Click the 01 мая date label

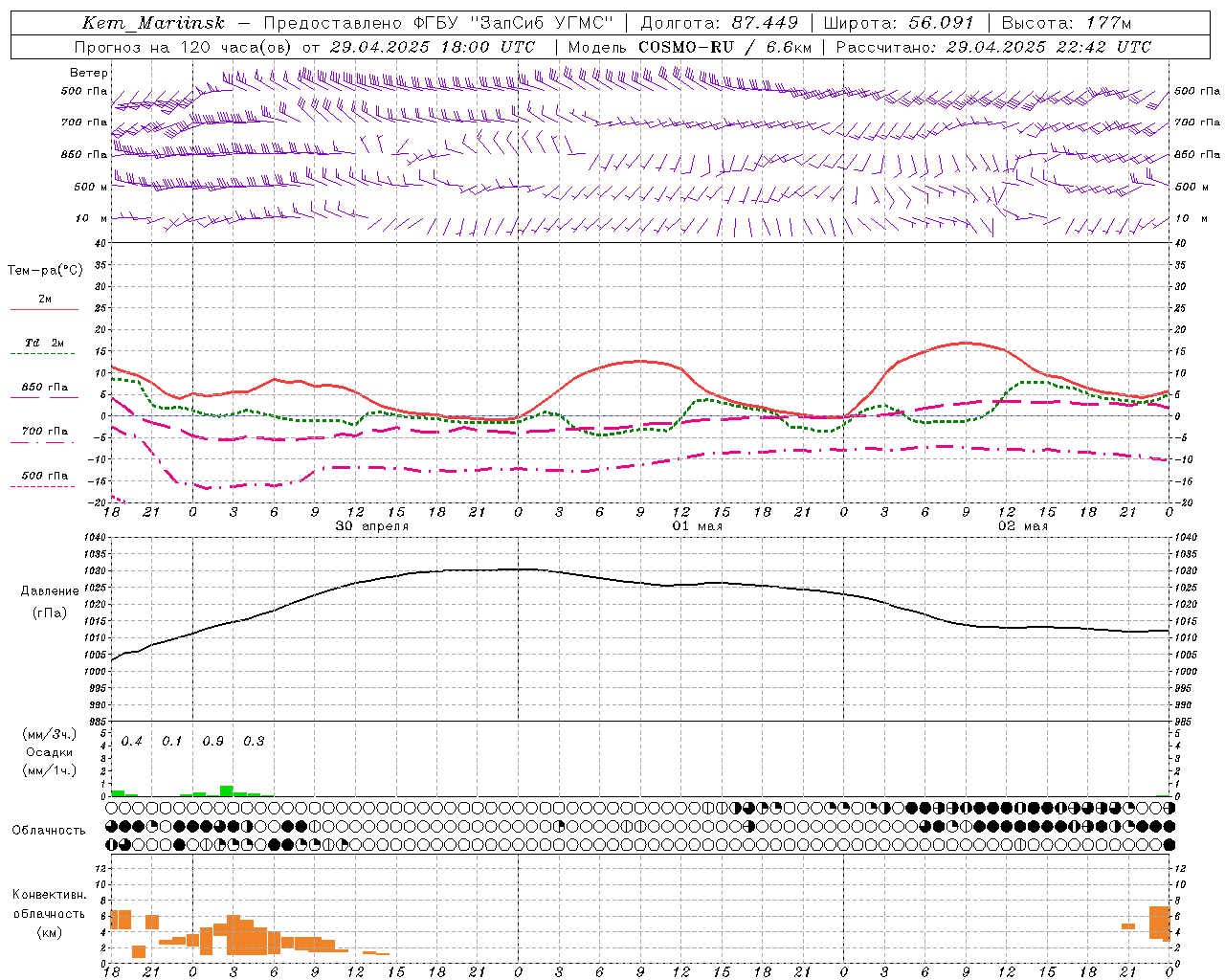[x=698, y=526]
